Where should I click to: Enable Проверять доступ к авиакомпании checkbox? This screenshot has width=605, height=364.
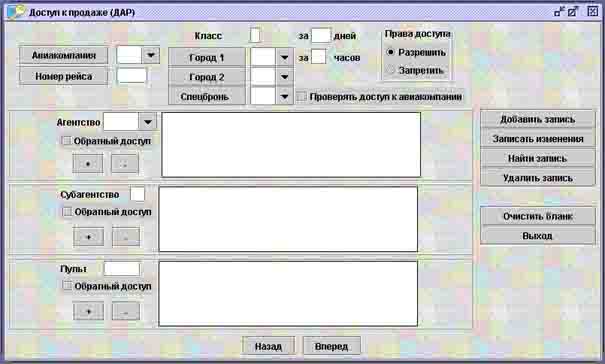point(301,97)
